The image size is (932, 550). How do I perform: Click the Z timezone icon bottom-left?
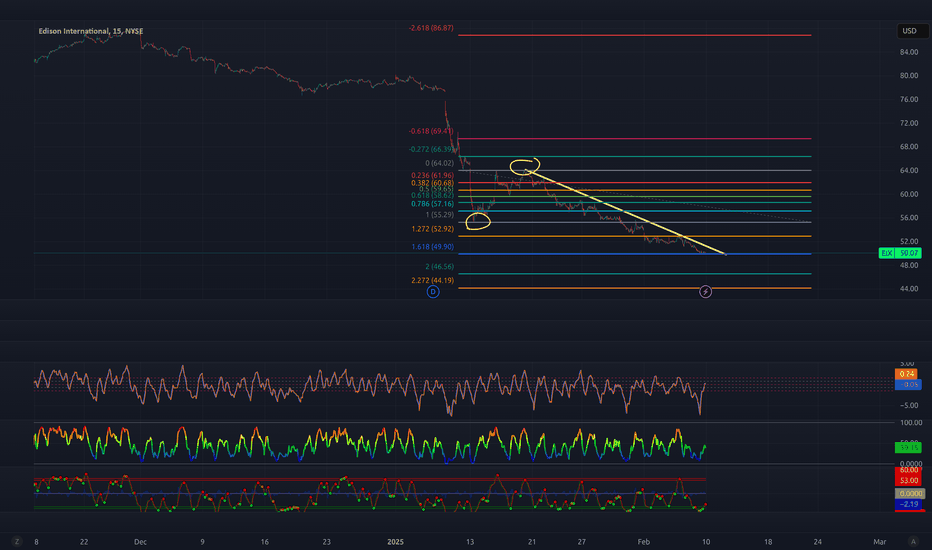click(17, 541)
